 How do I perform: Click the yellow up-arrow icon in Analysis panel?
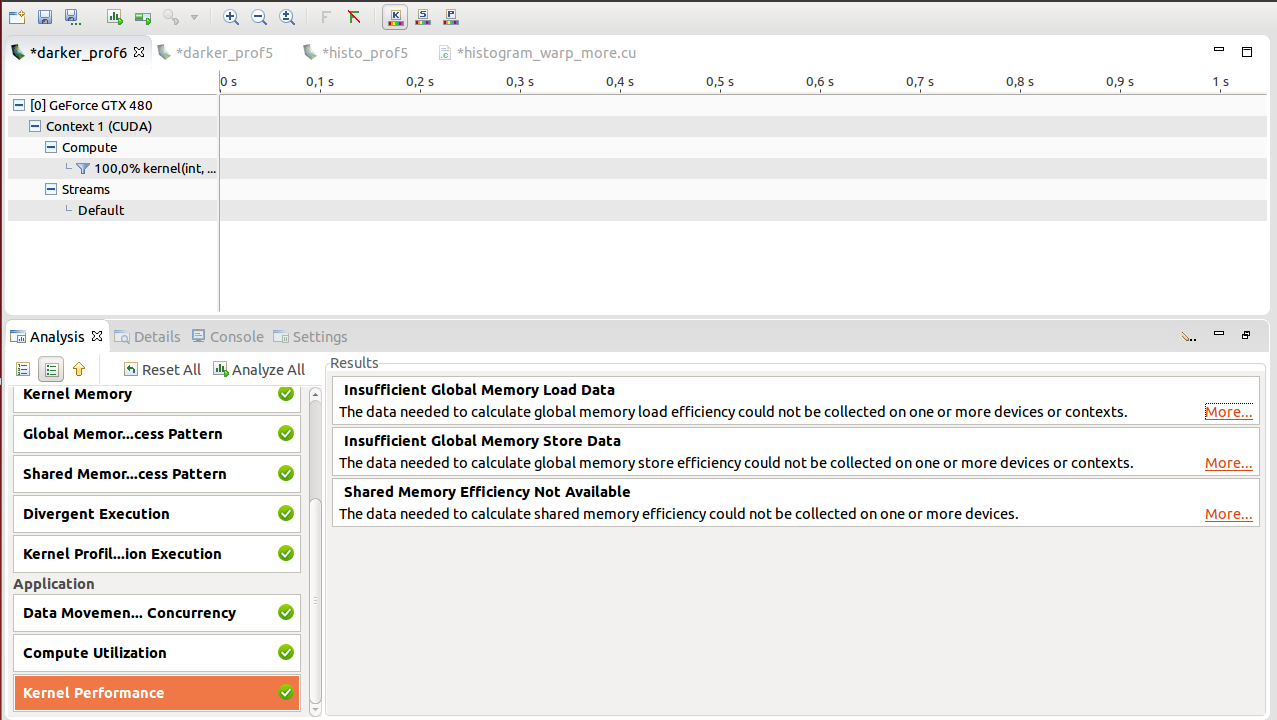click(x=79, y=369)
